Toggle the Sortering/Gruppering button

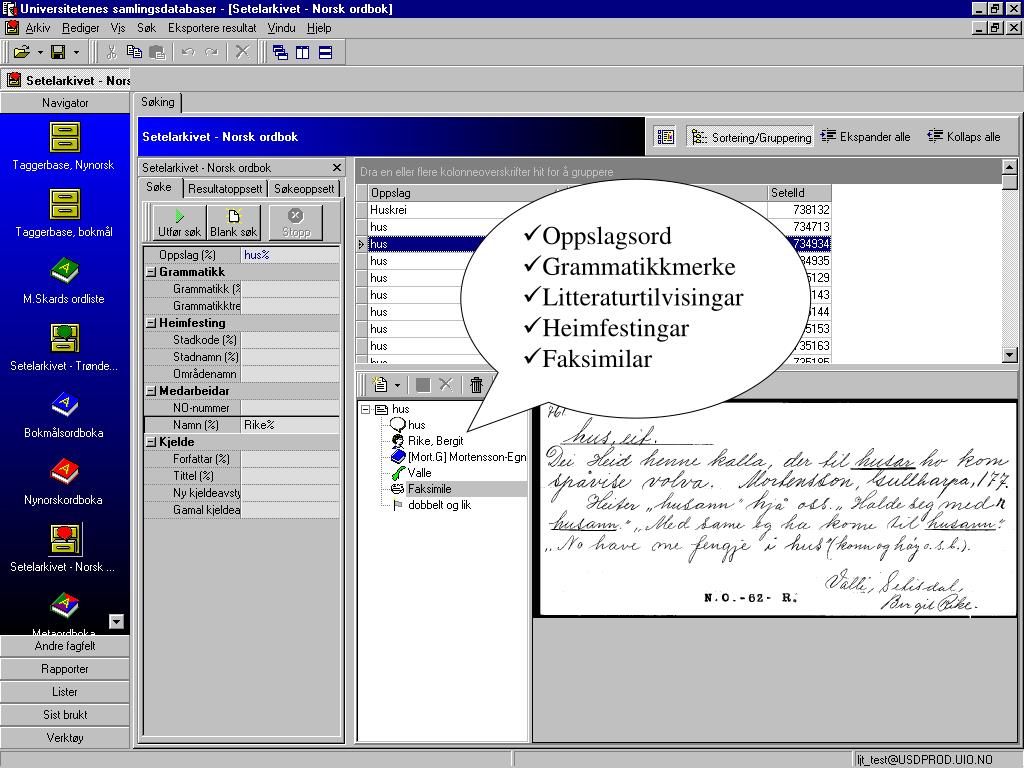[750, 136]
